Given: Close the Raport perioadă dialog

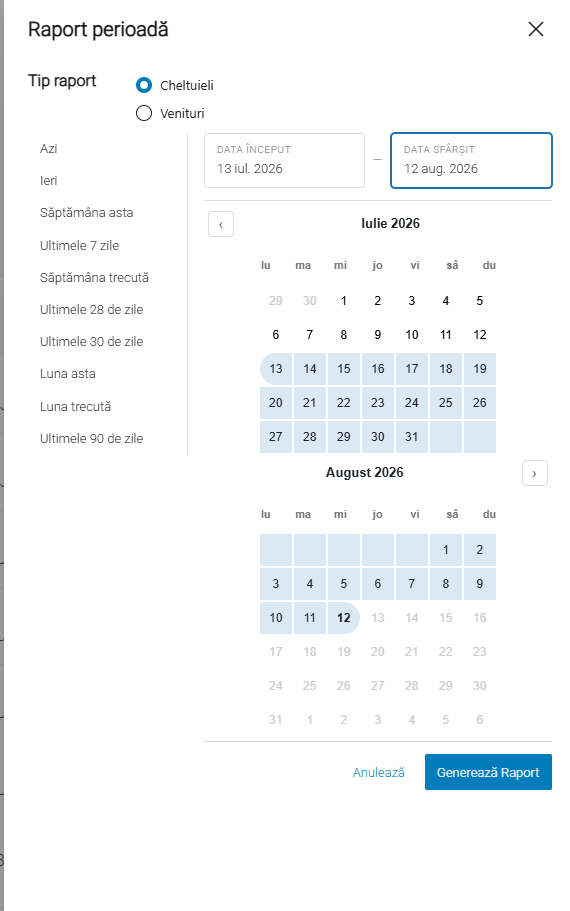Looking at the screenshot, I should click(x=535, y=29).
